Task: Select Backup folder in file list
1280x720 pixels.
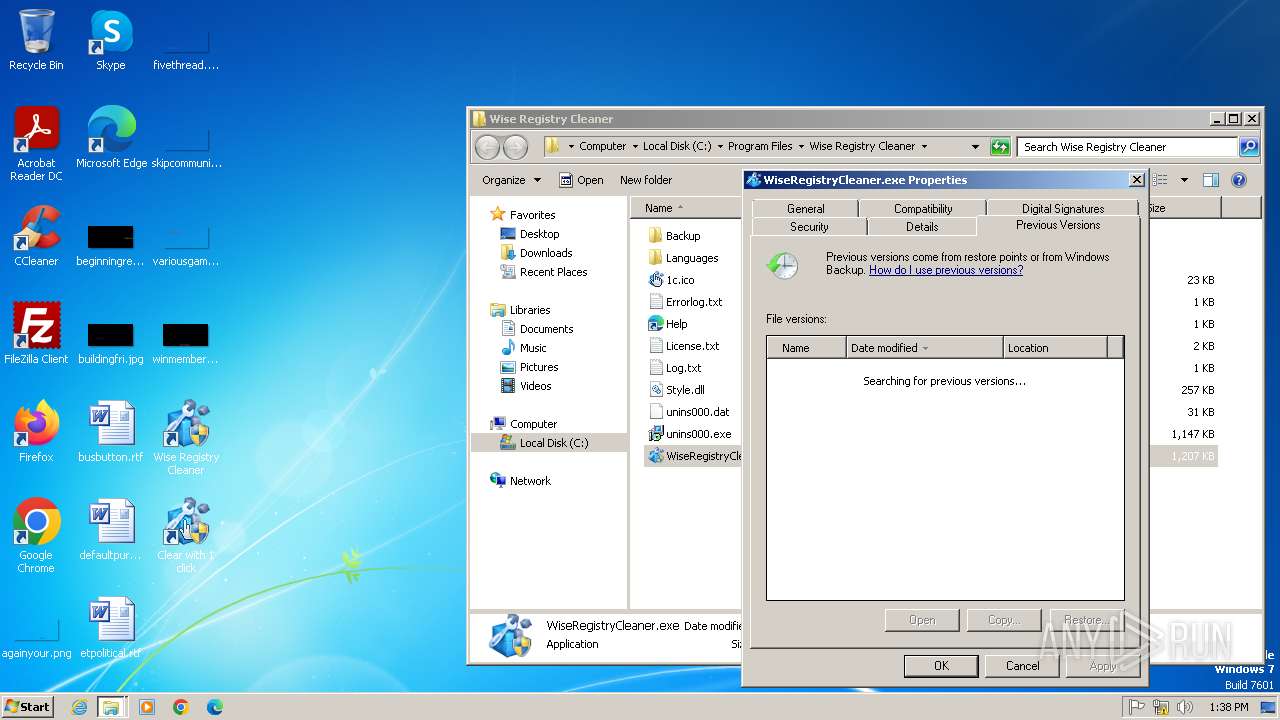Action: click(675, 236)
